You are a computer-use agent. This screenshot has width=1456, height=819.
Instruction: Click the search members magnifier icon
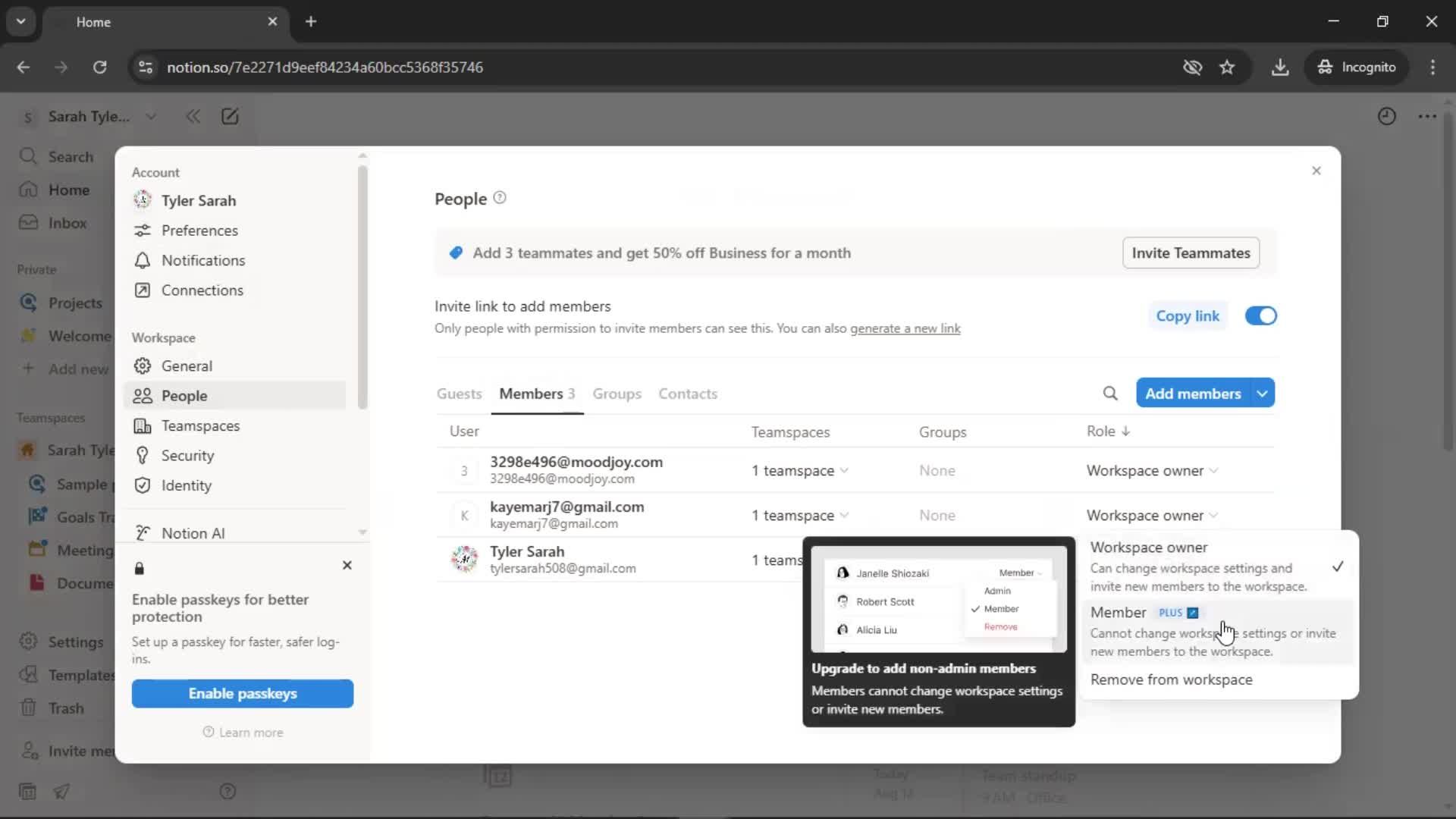click(x=1110, y=394)
